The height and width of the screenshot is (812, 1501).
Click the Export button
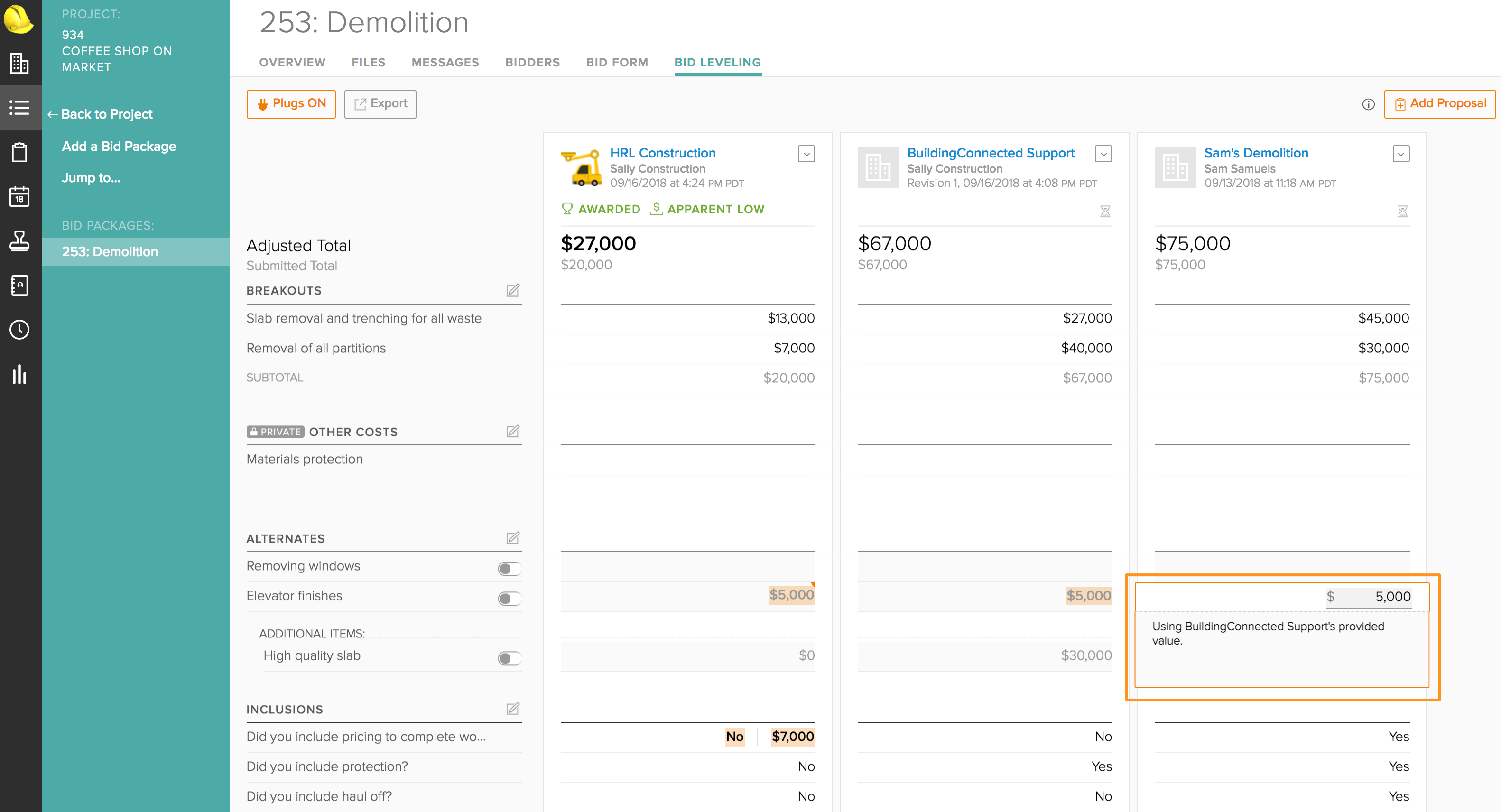pos(380,104)
